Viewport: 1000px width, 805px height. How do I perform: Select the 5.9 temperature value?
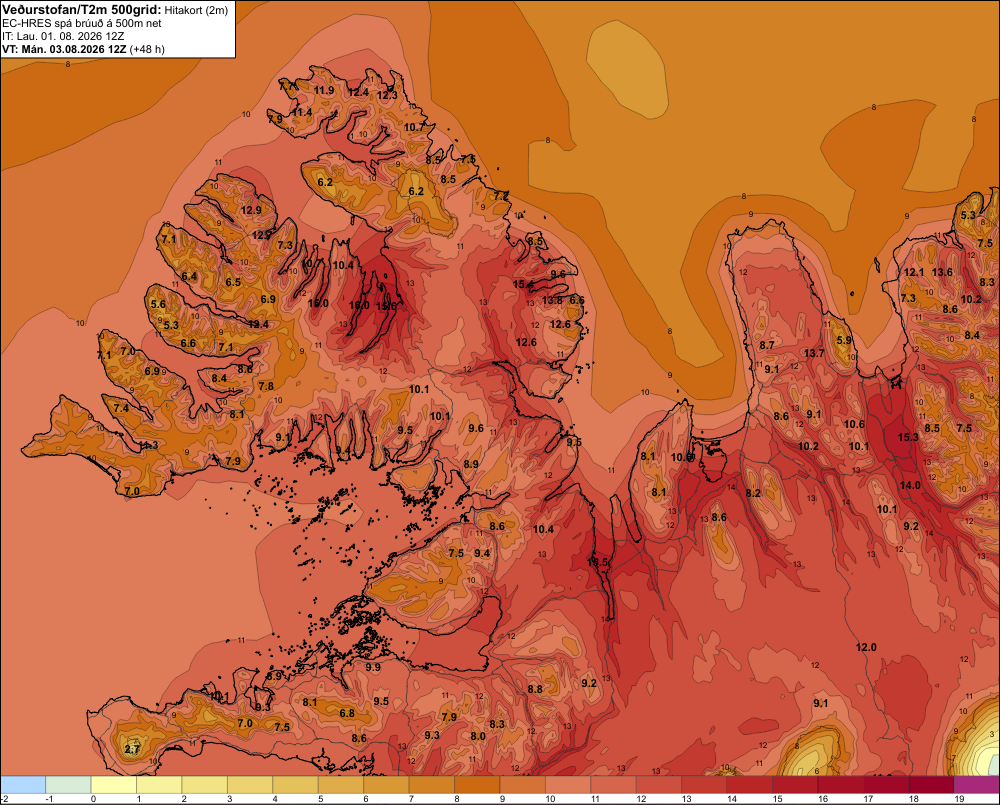pos(844,340)
